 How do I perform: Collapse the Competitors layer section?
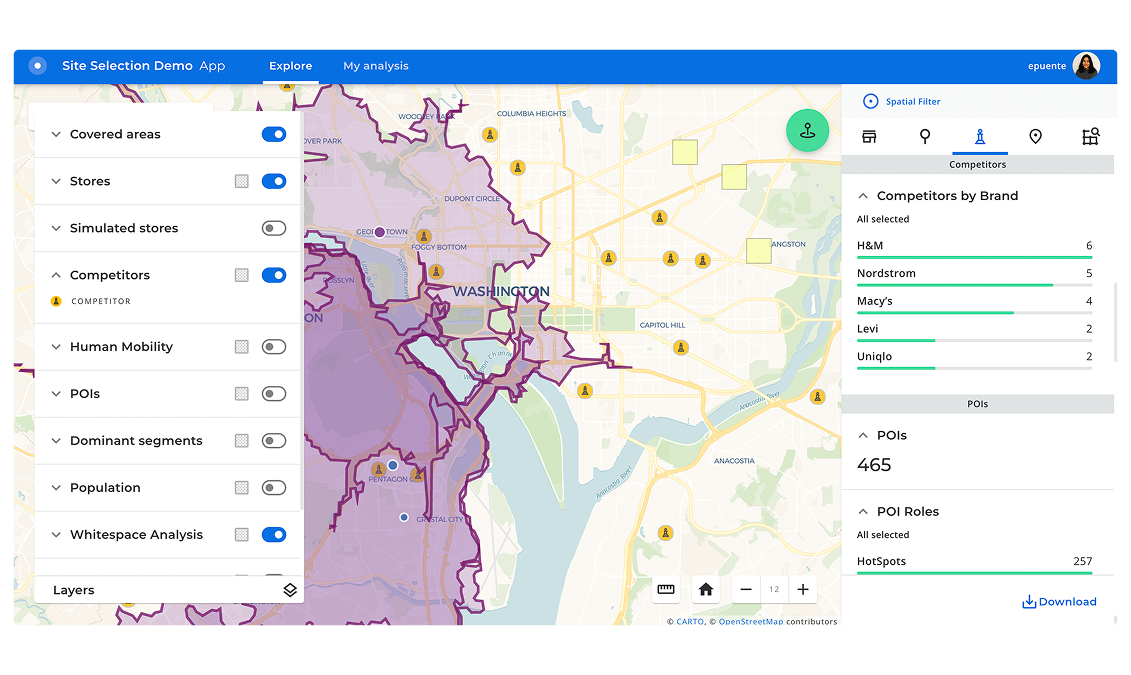coord(57,274)
